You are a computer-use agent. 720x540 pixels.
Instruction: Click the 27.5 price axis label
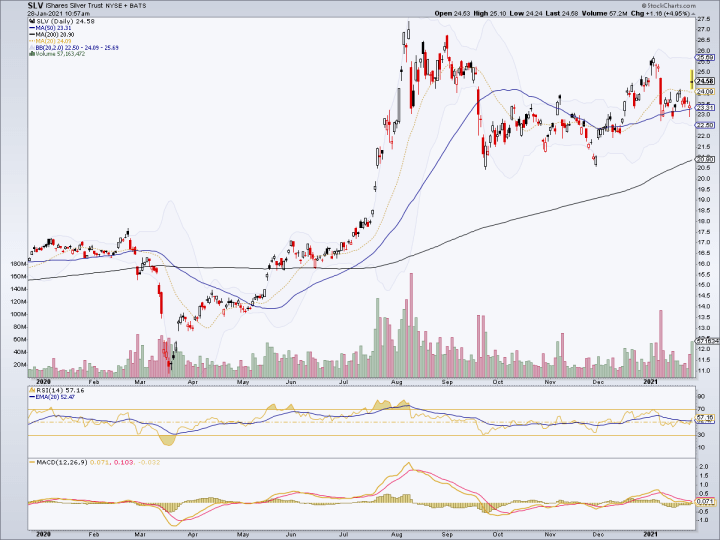(703, 19)
